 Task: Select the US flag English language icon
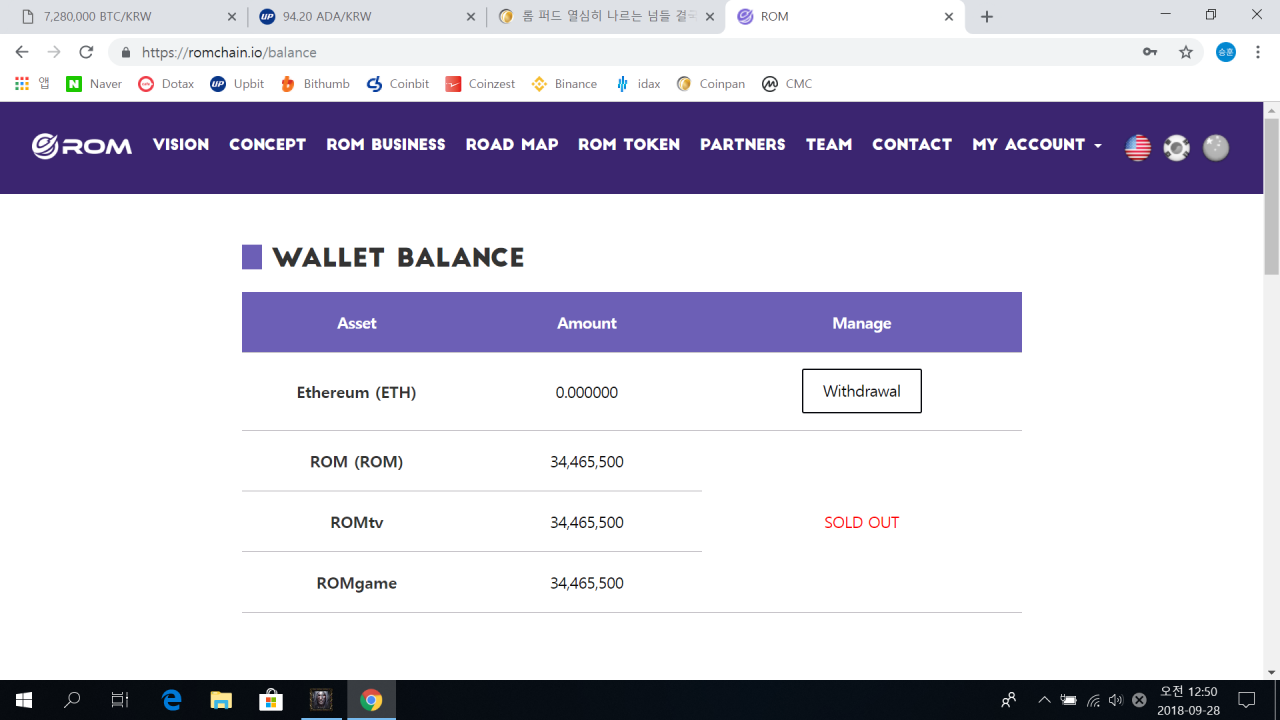[1137, 147]
